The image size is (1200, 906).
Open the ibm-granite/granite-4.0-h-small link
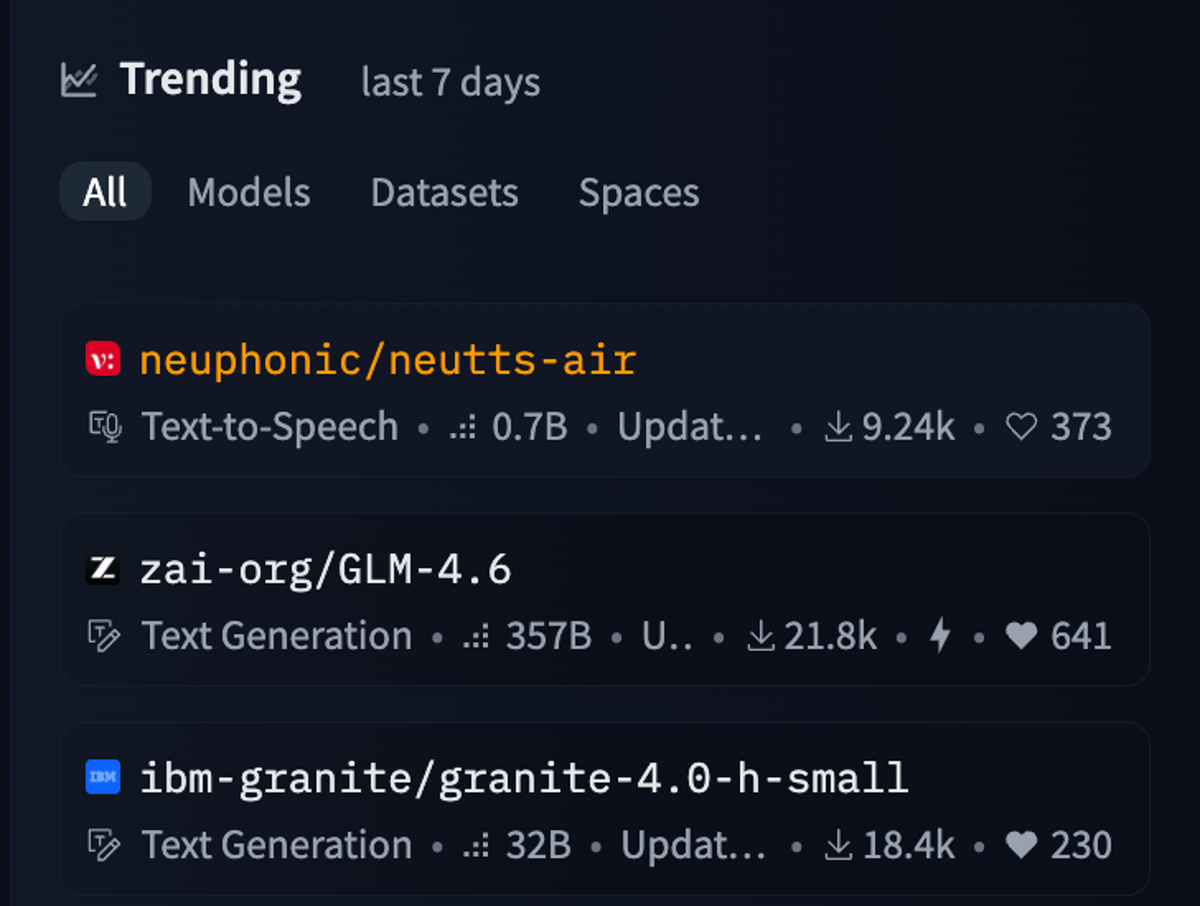tap(524, 778)
